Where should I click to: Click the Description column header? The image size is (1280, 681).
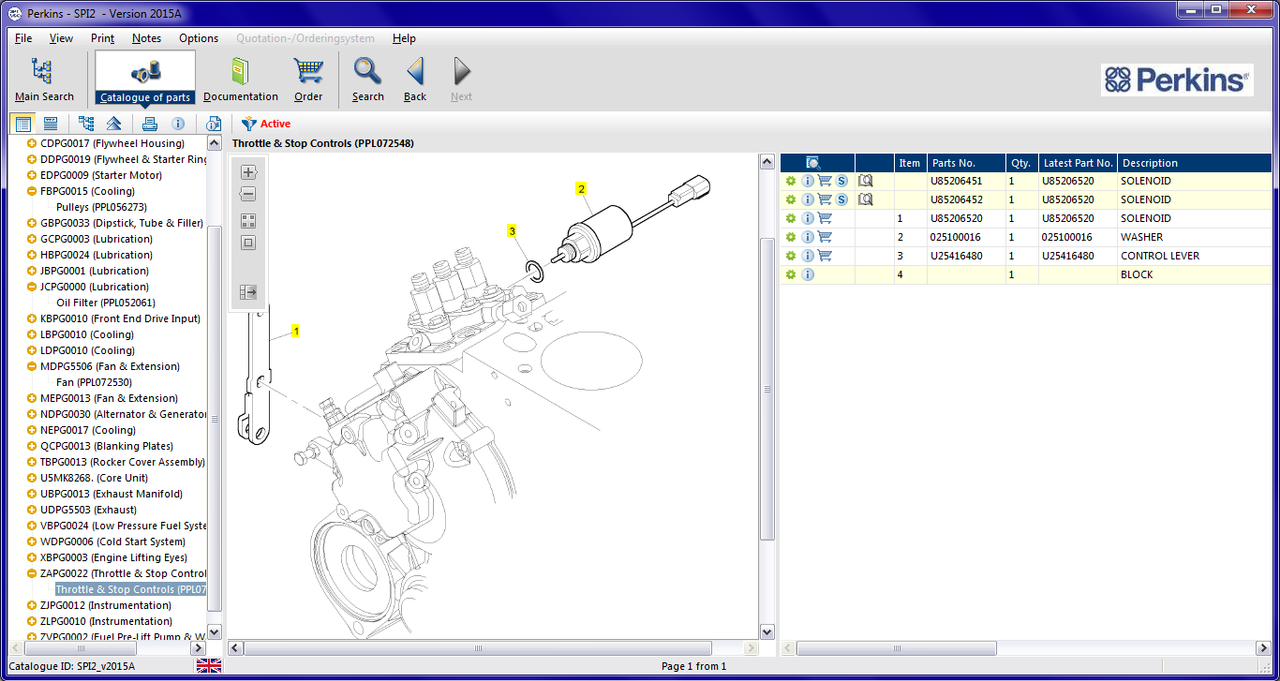pyautogui.click(x=1194, y=163)
